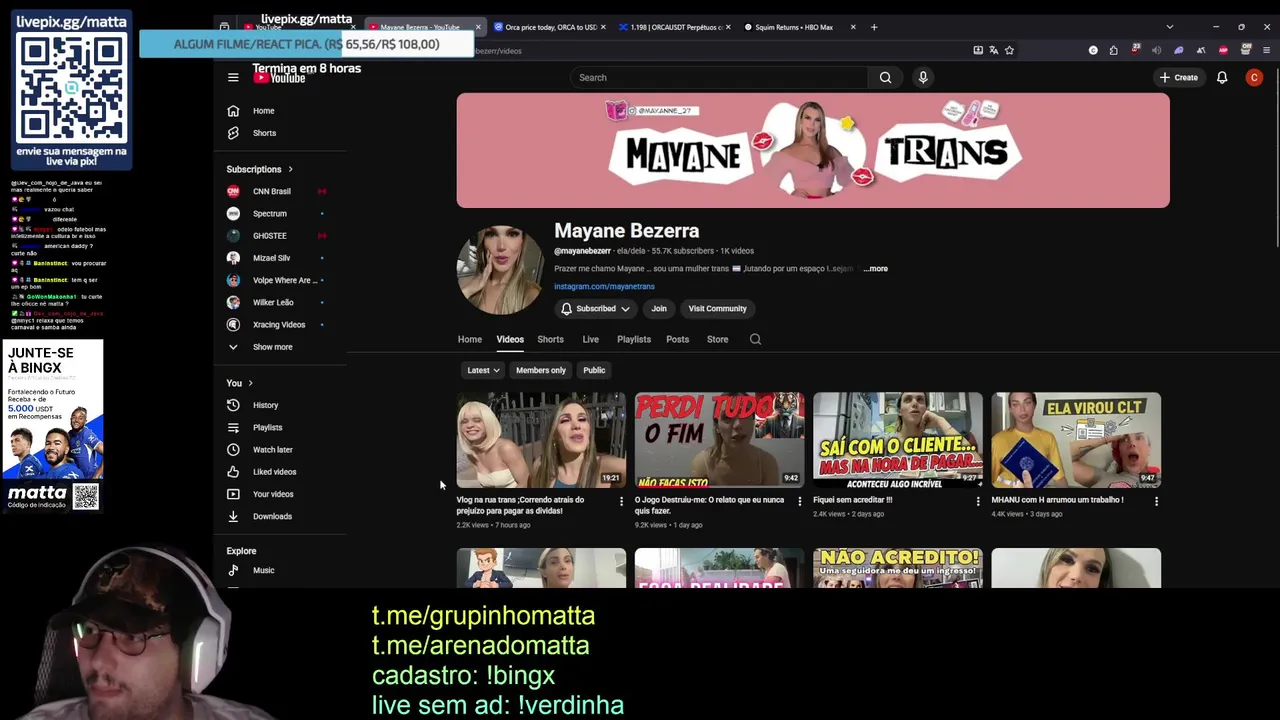Open the browser application menu
The width and height of the screenshot is (1280, 720).
coord(1265,50)
